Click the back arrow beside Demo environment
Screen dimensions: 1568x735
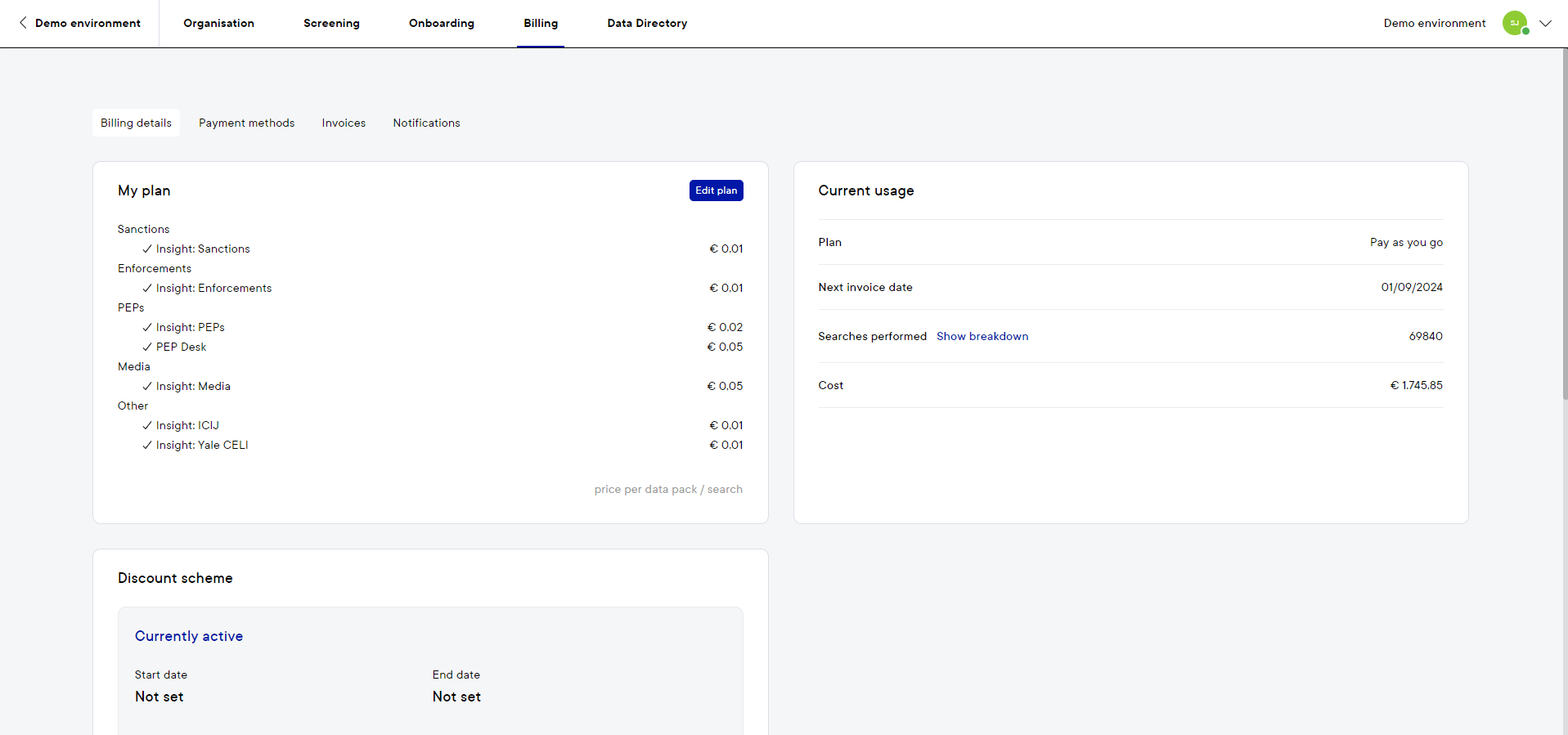click(x=23, y=23)
